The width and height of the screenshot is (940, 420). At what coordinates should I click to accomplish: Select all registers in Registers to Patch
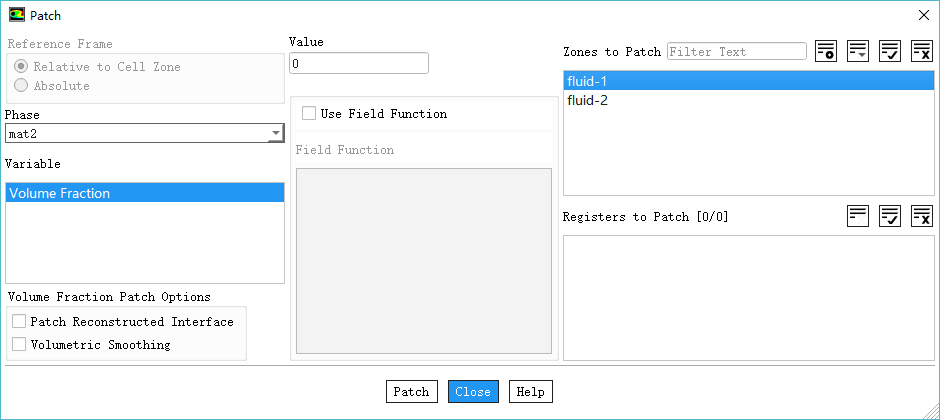click(x=889, y=216)
